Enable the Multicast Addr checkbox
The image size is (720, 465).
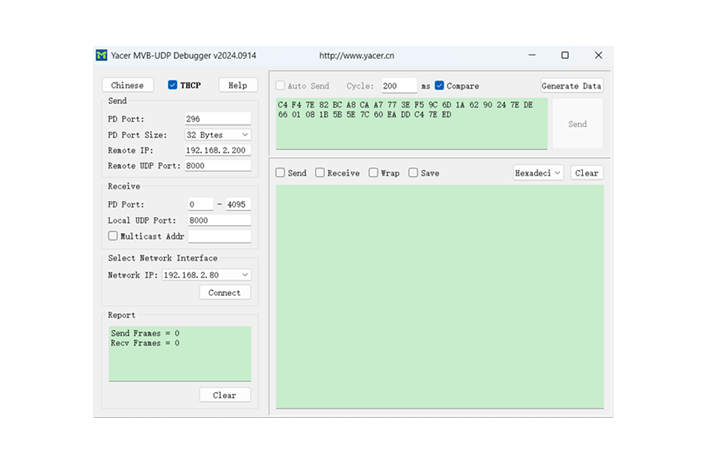113,235
